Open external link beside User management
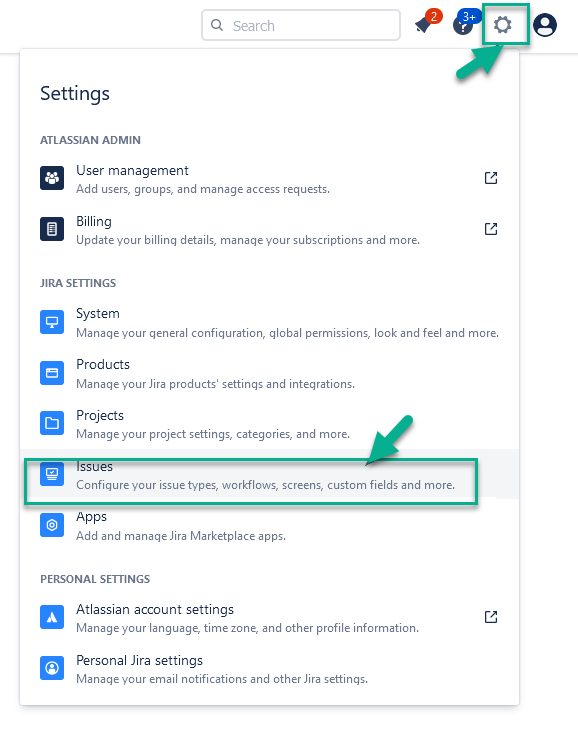The image size is (578, 750). pos(491,178)
